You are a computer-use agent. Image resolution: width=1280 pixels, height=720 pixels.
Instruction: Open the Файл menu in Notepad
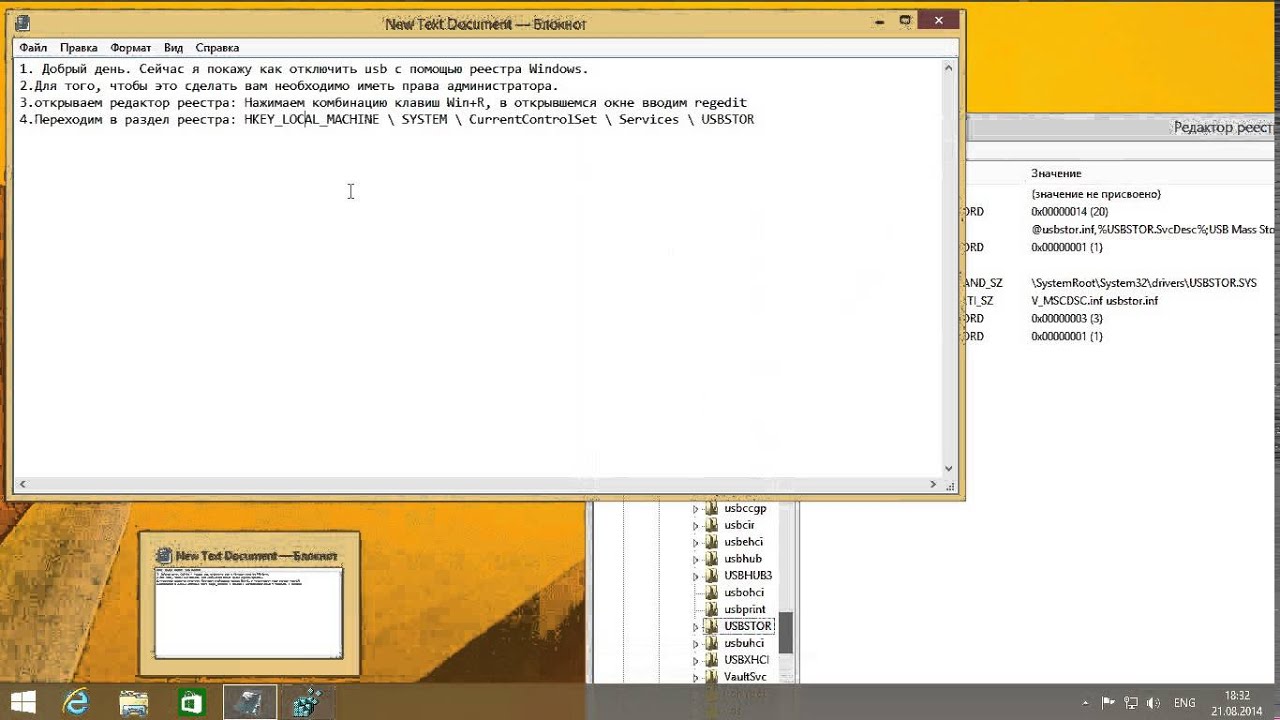[x=33, y=48]
